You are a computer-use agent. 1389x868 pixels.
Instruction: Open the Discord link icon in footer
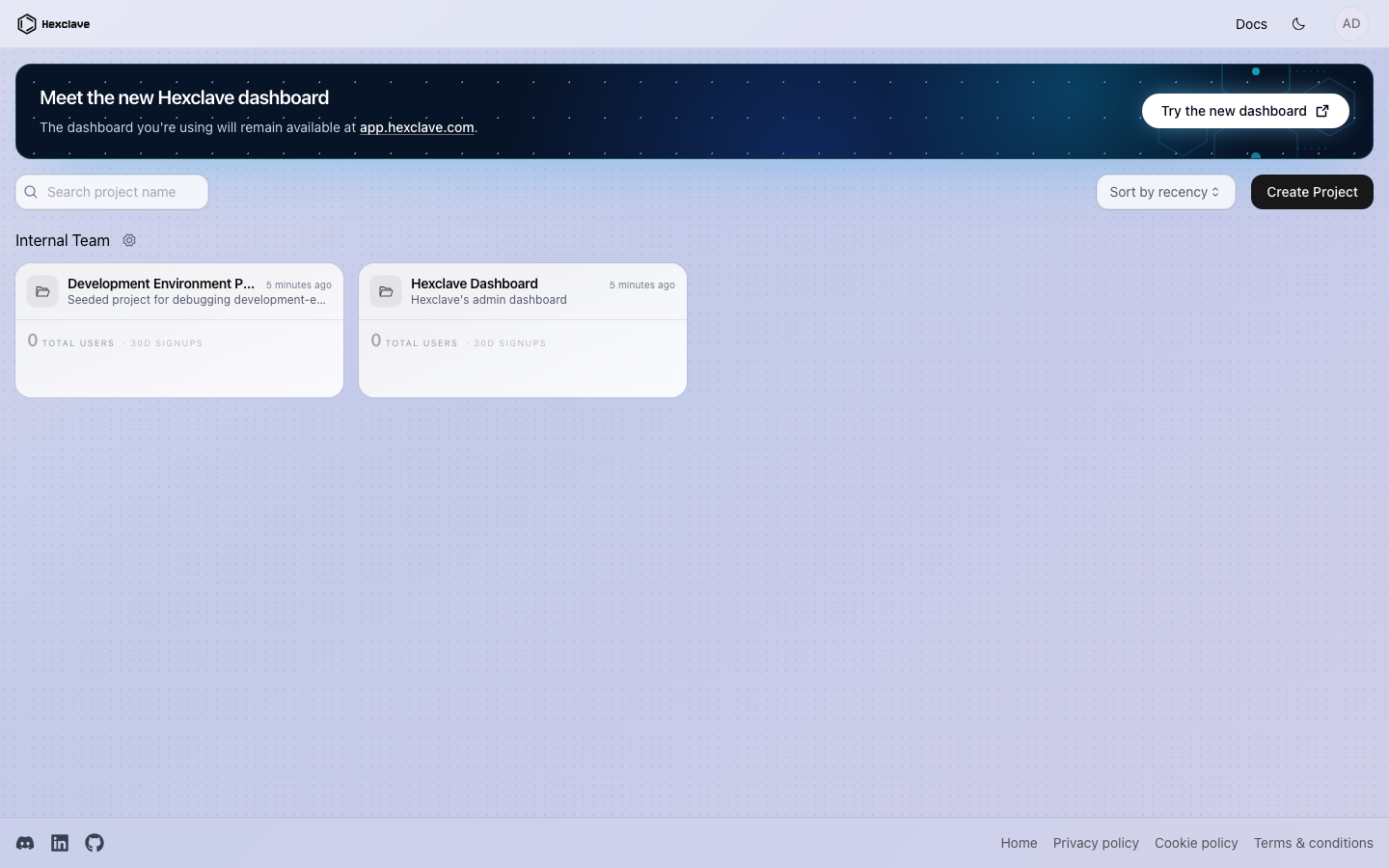click(x=25, y=843)
